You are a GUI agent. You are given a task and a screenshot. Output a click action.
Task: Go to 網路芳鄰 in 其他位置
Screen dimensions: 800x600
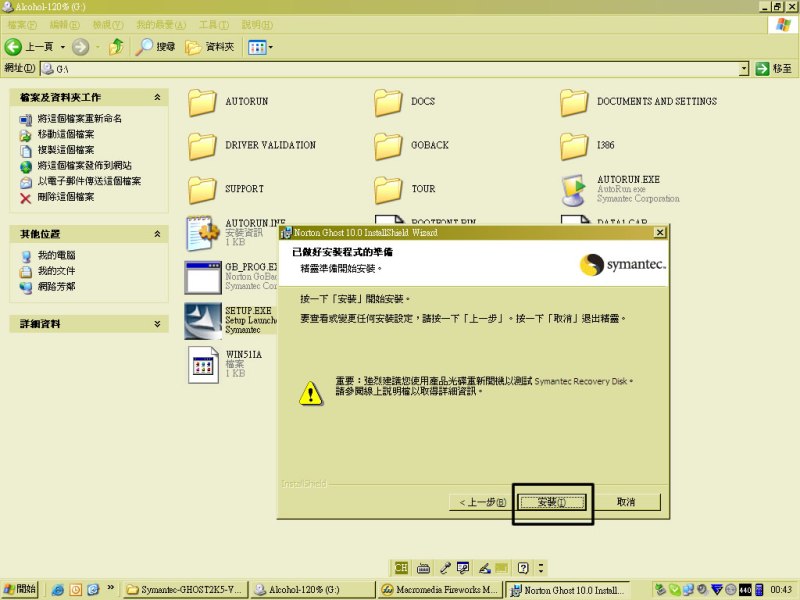56,287
